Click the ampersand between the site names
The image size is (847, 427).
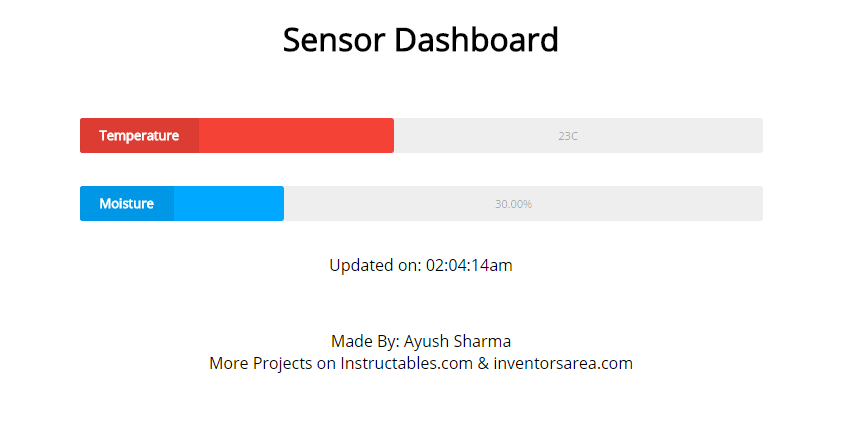pos(483,364)
